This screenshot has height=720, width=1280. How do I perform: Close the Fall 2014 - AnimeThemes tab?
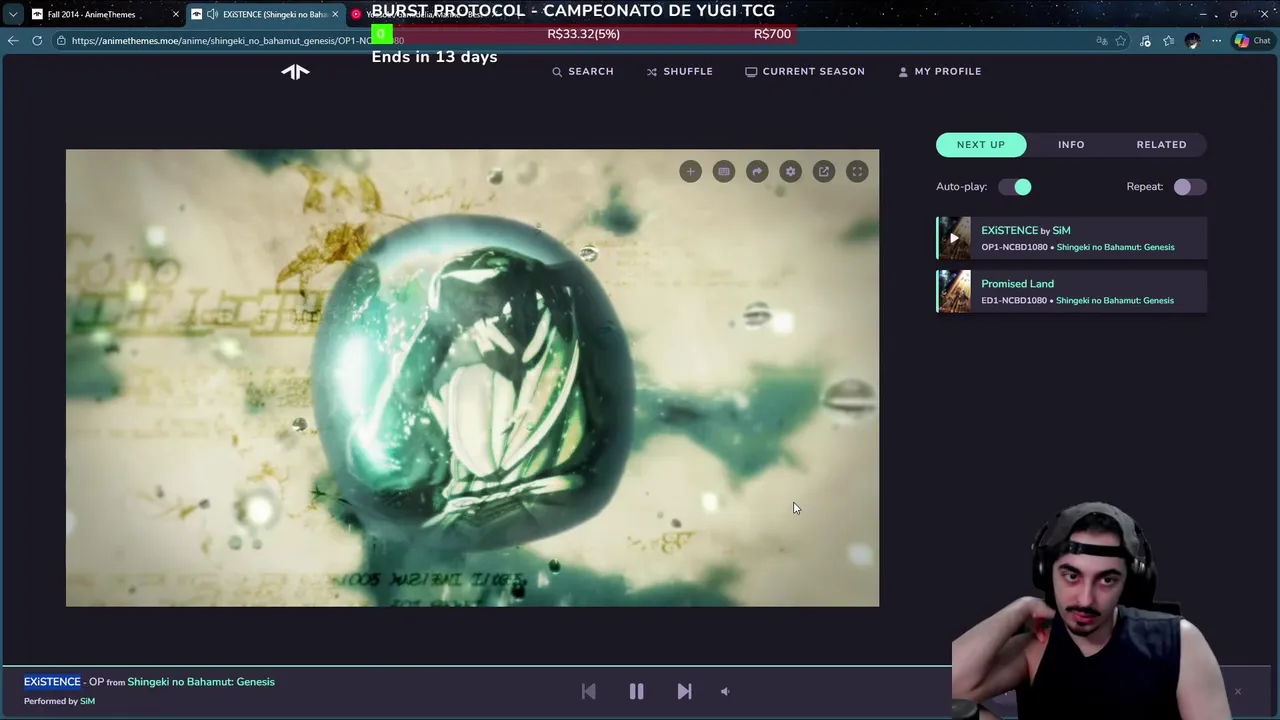coord(175,14)
